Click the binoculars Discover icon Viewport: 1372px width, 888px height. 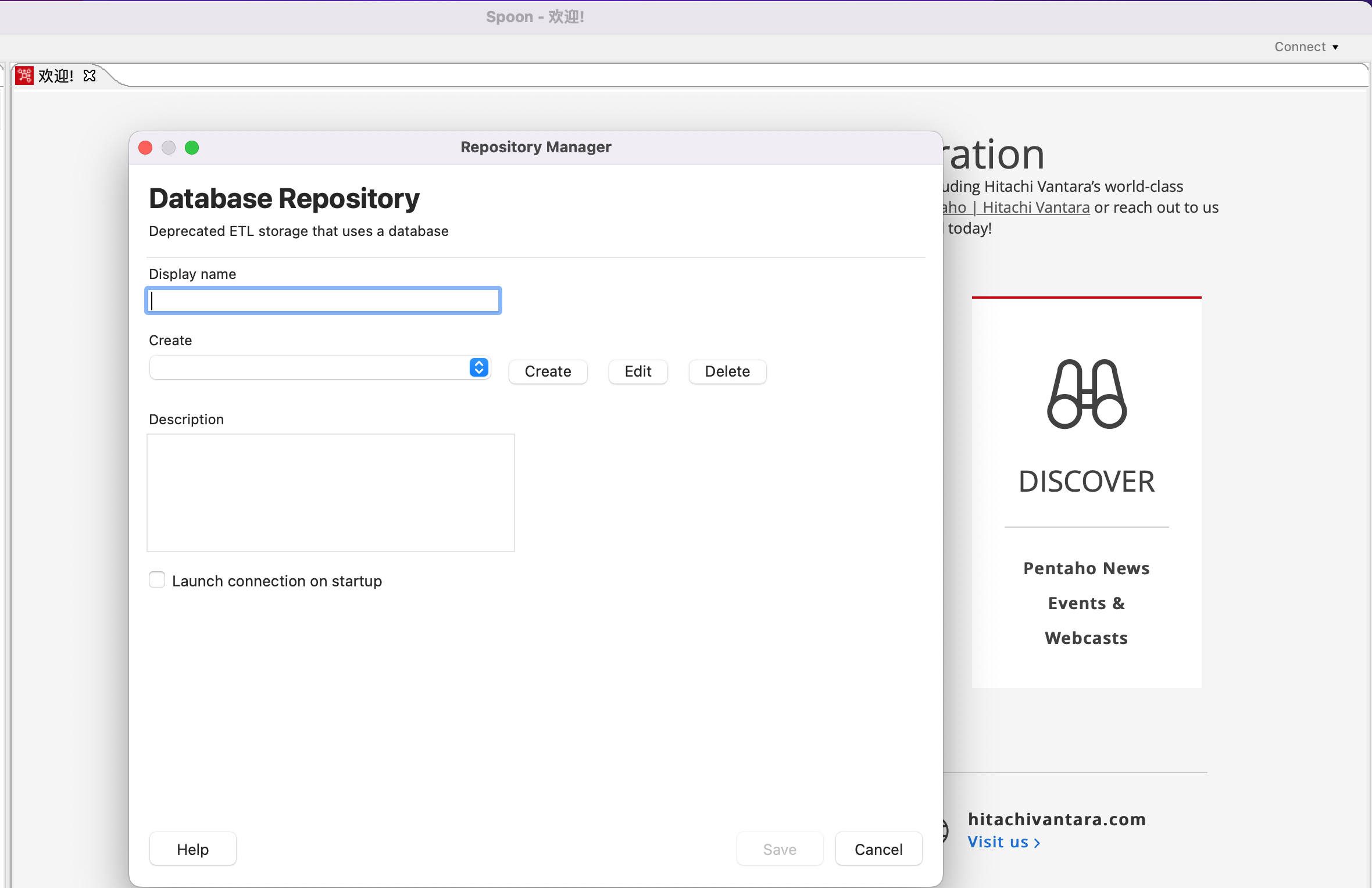[x=1087, y=394]
